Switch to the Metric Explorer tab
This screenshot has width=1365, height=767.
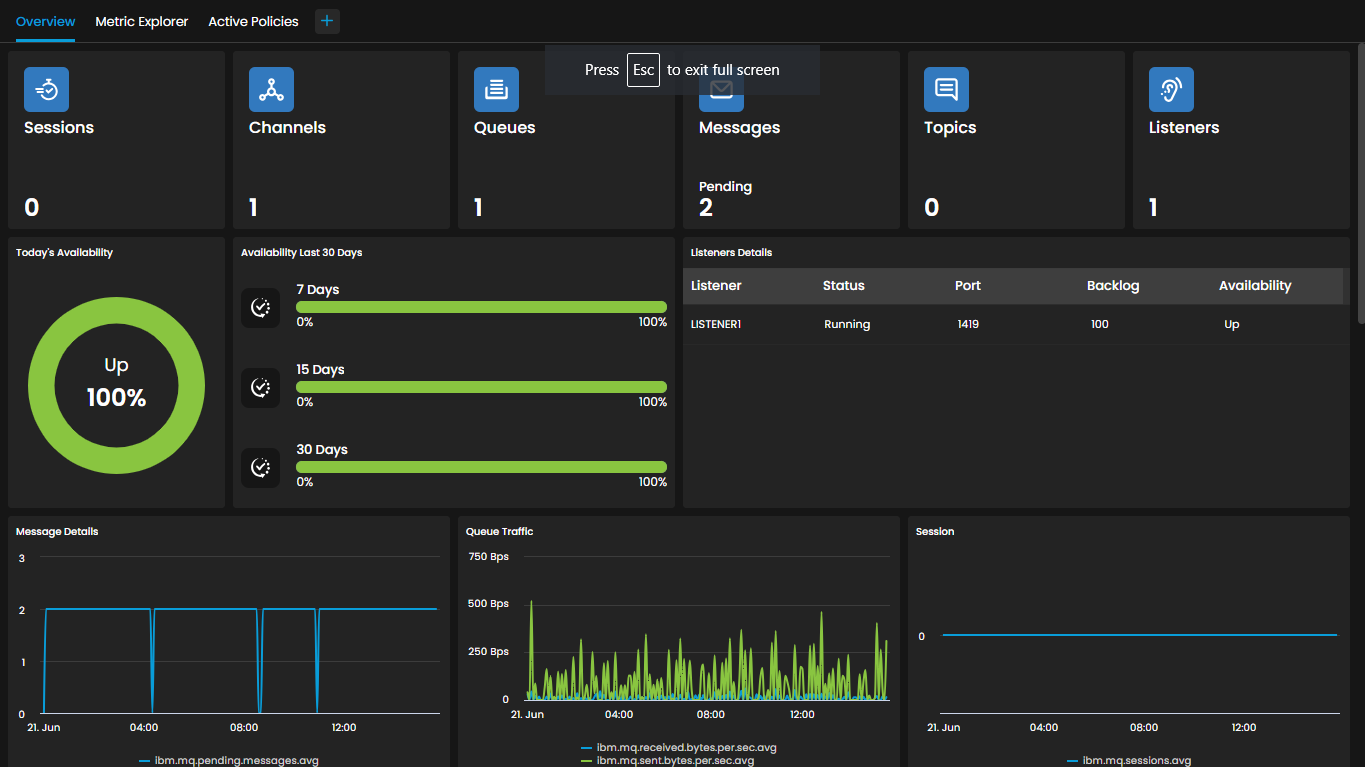(142, 21)
